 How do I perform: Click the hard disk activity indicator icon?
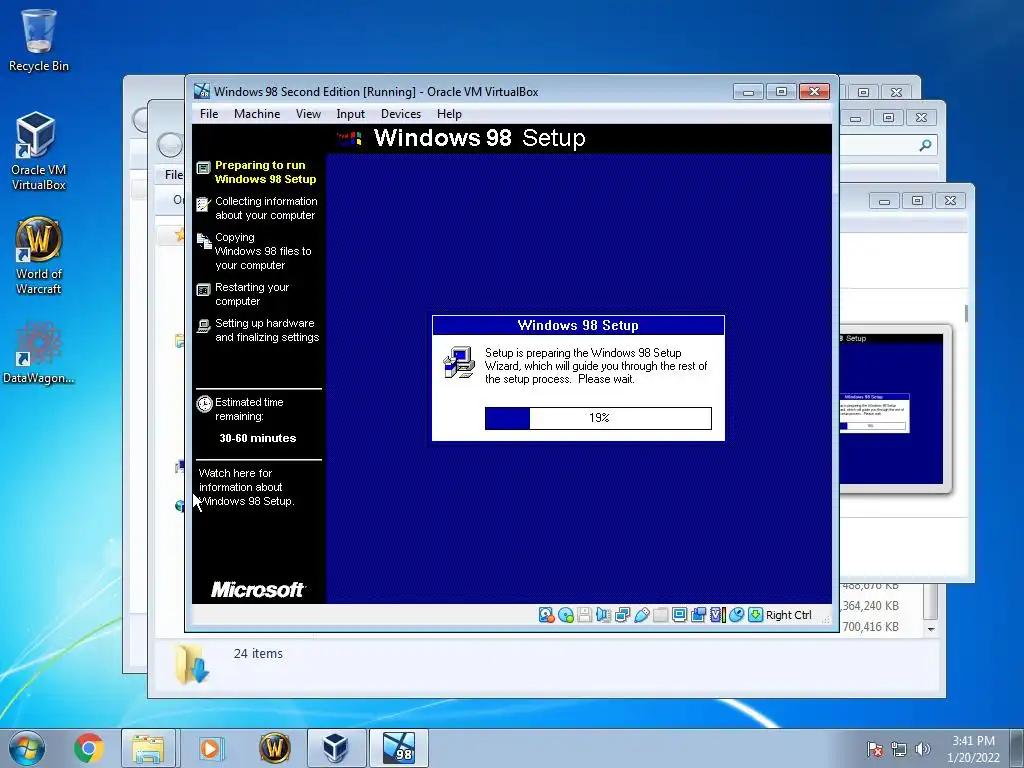(546, 615)
